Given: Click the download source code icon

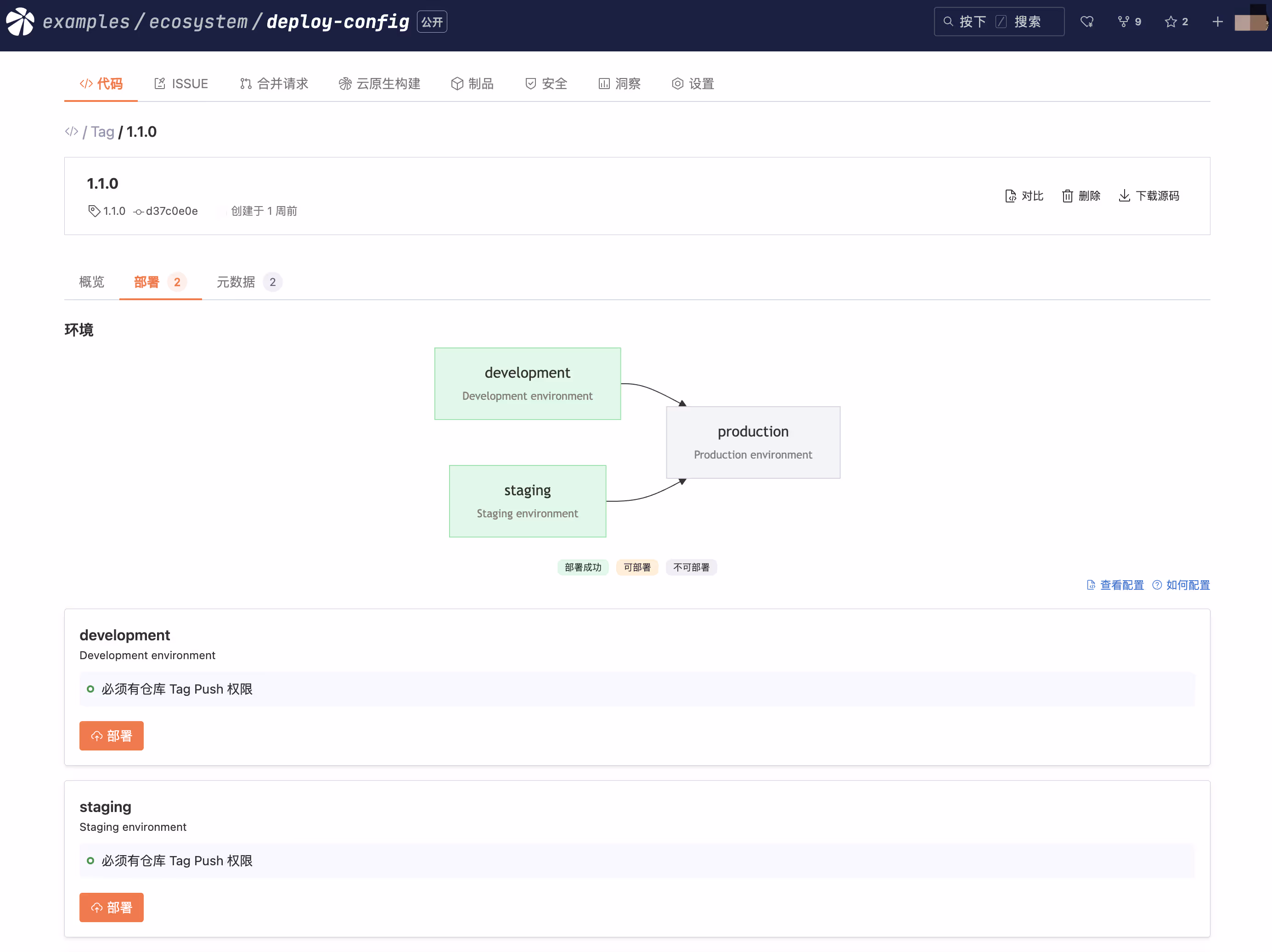Looking at the screenshot, I should click(x=1124, y=196).
